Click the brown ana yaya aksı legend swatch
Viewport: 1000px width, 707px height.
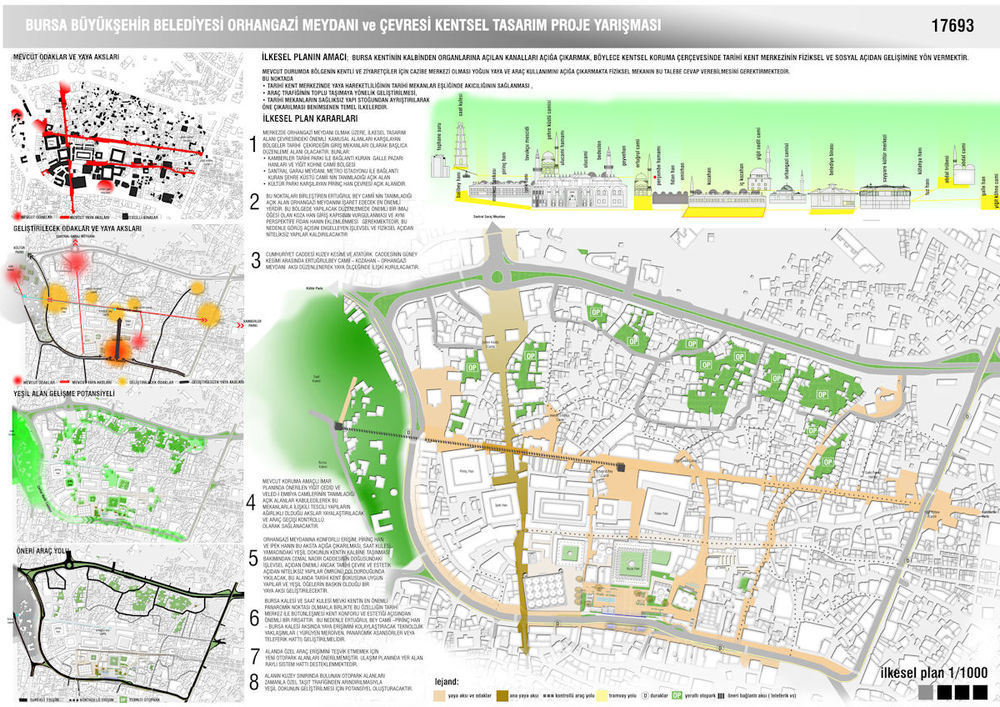pos(504,695)
